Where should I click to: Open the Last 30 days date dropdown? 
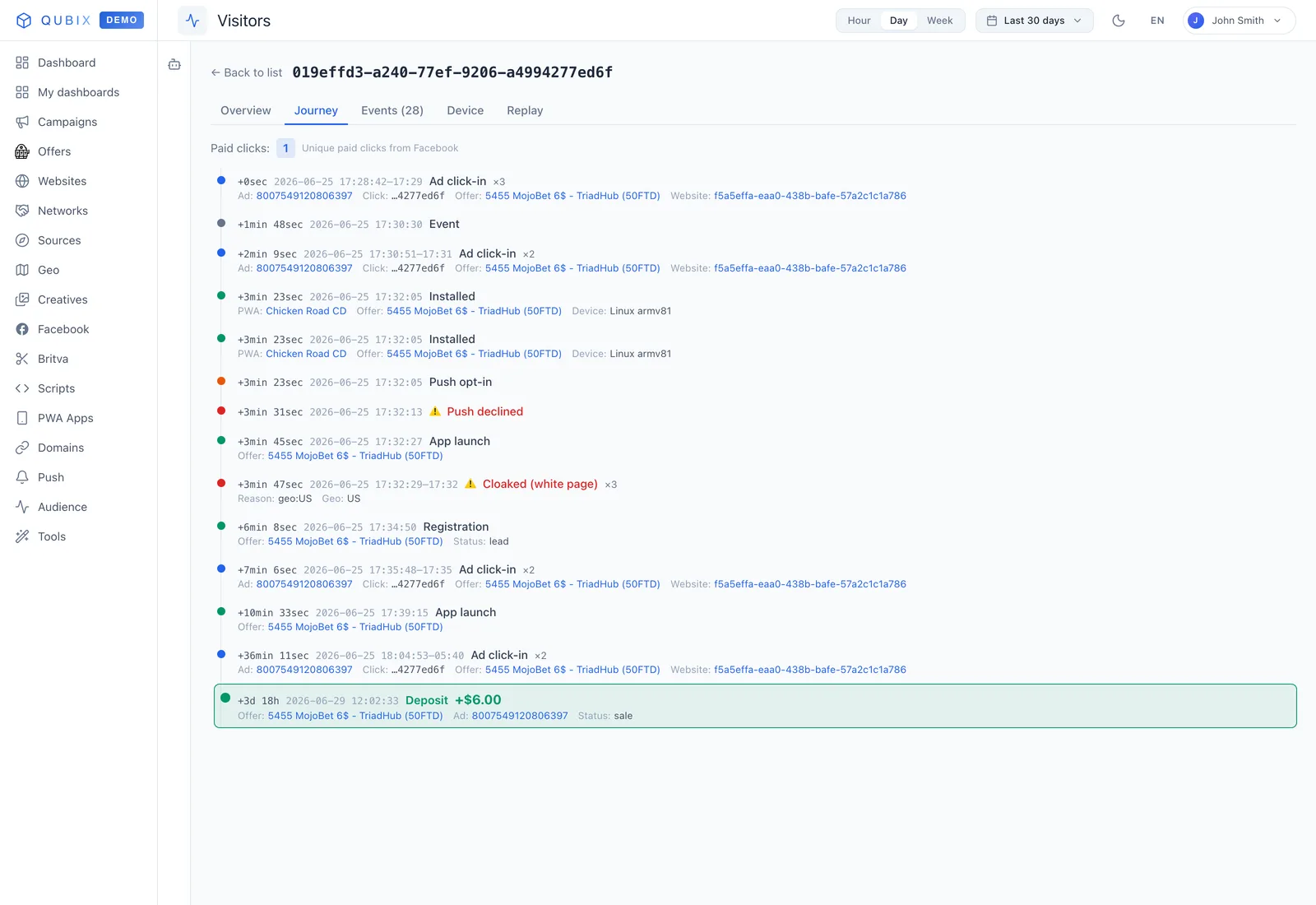point(1035,21)
